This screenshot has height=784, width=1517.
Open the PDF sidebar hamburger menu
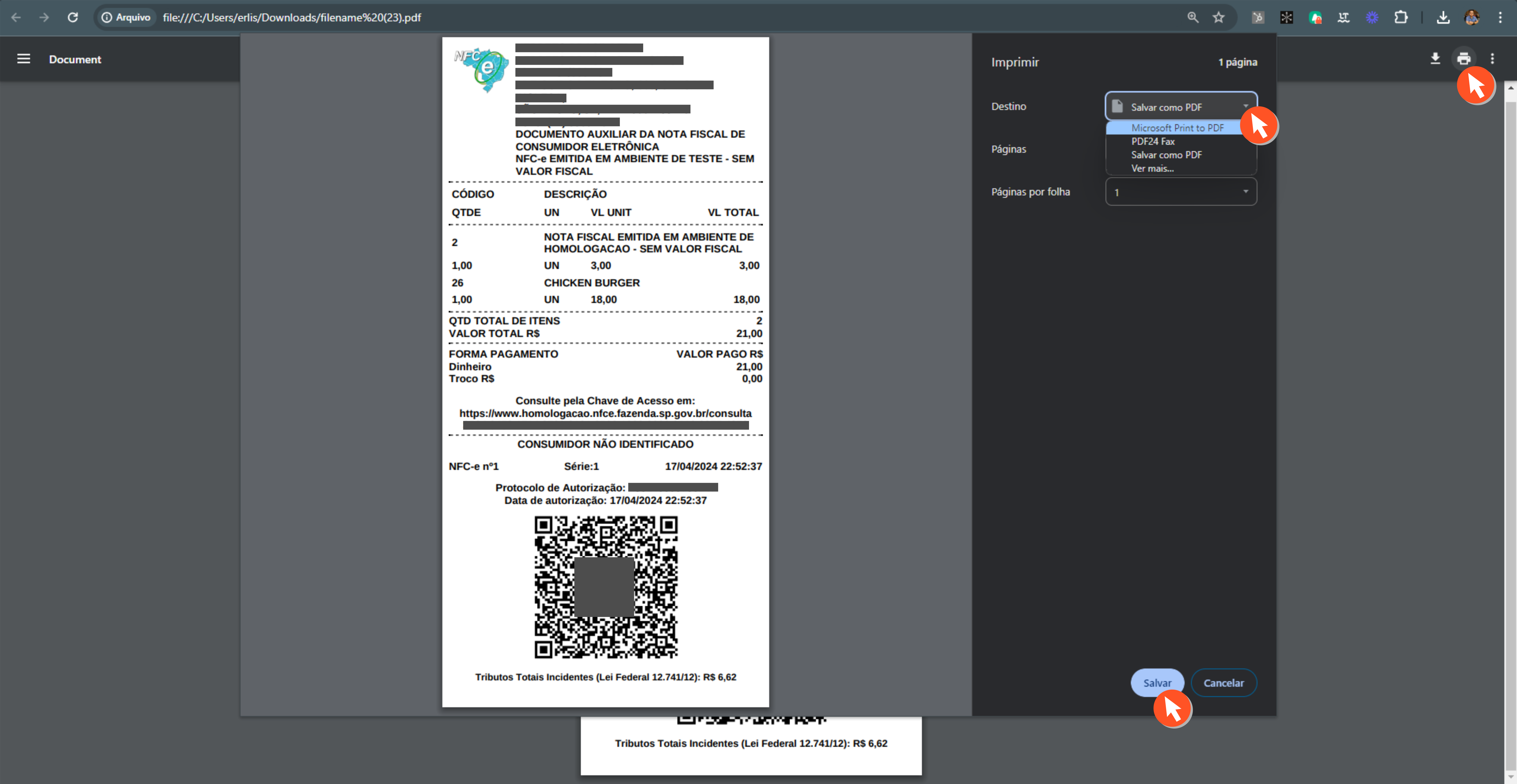click(24, 59)
